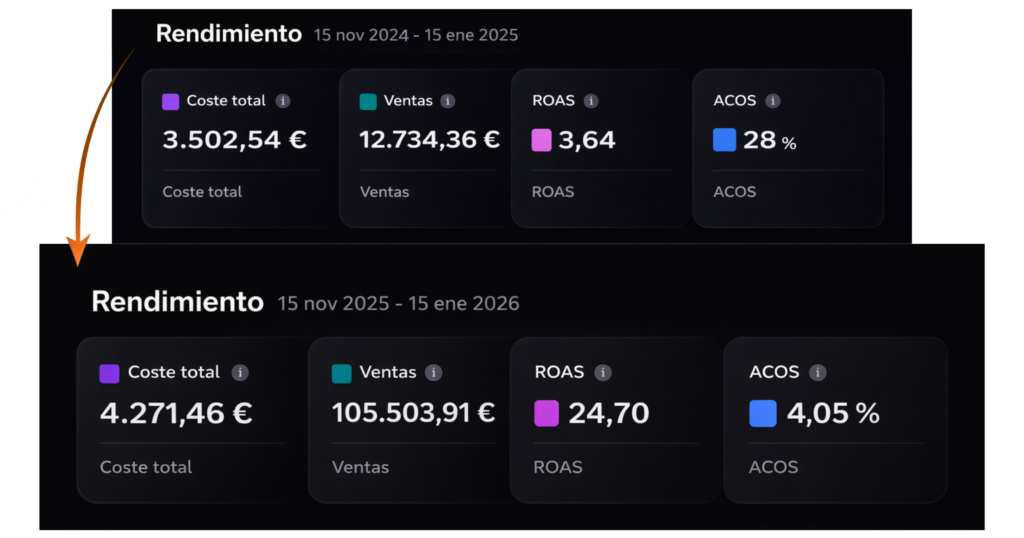Viewport: 1024px width, 538px height.
Task: Click teal swatch next to Ventas above 105.503,91 €
Action: point(341,373)
